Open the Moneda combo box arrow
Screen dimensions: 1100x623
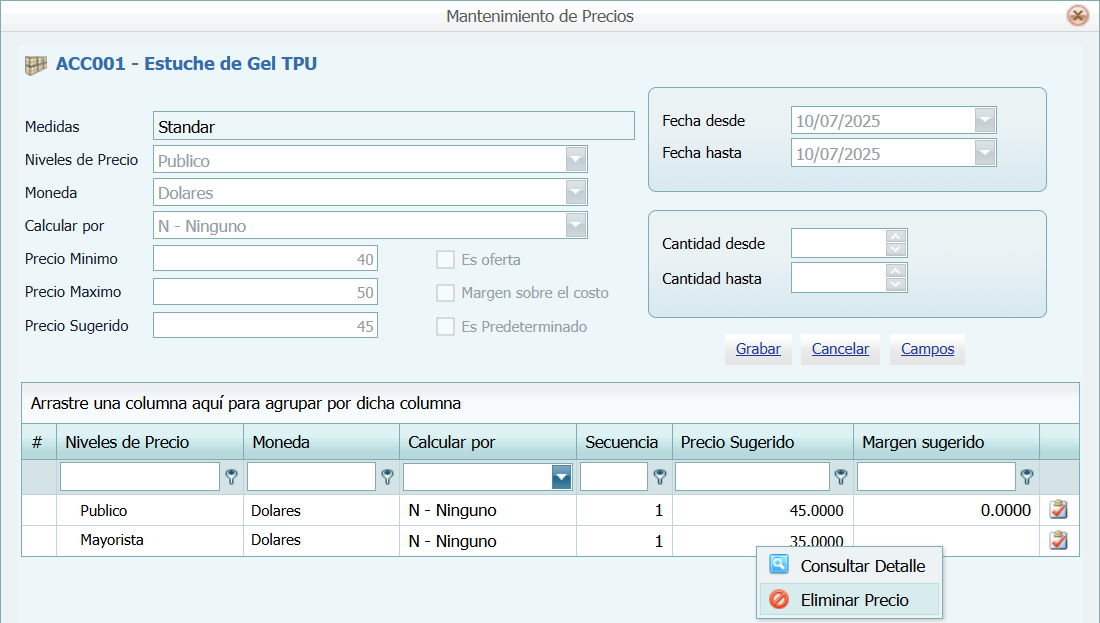[x=576, y=193]
